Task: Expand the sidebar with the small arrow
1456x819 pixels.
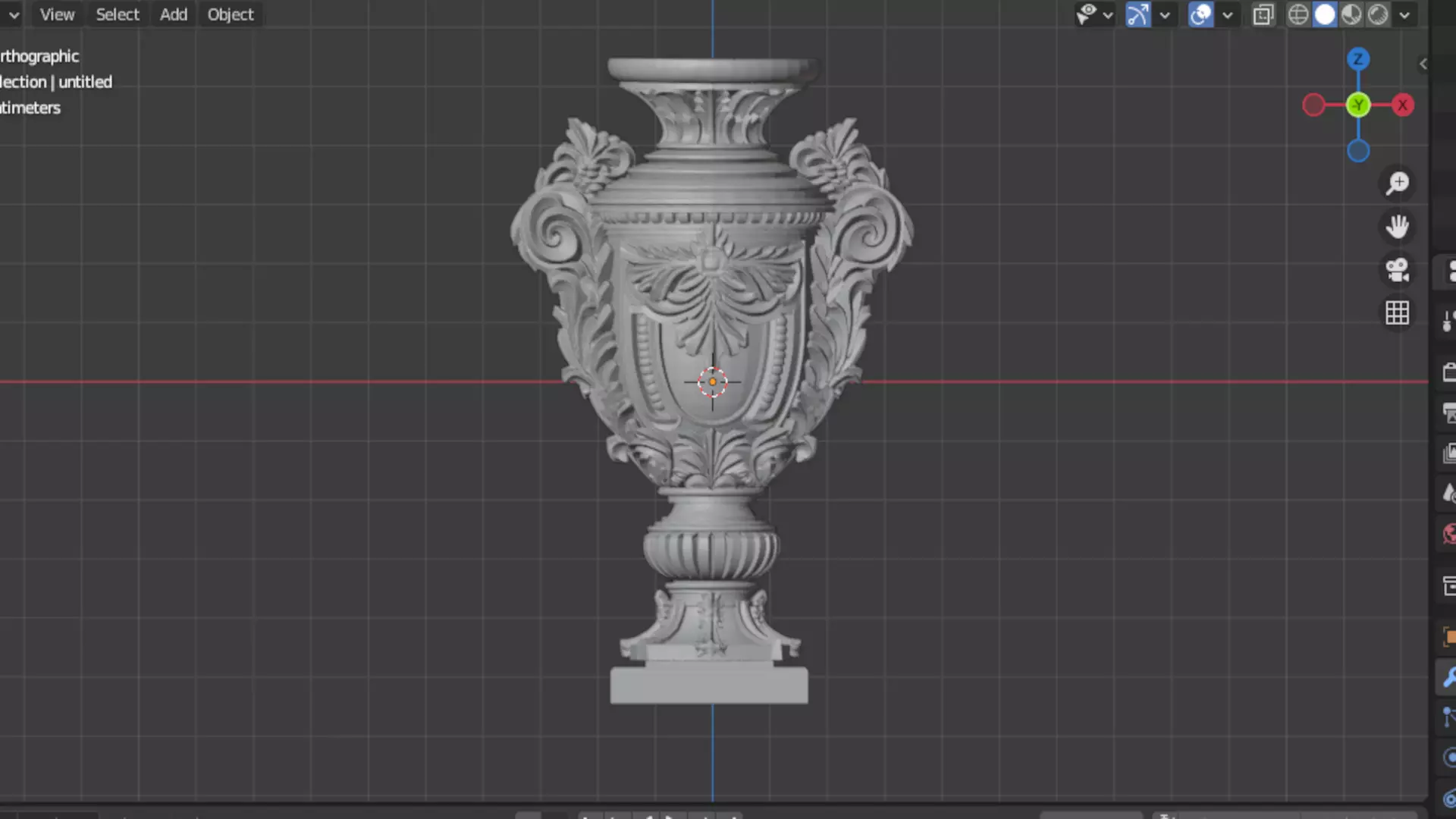Action: tap(1423, 64)
